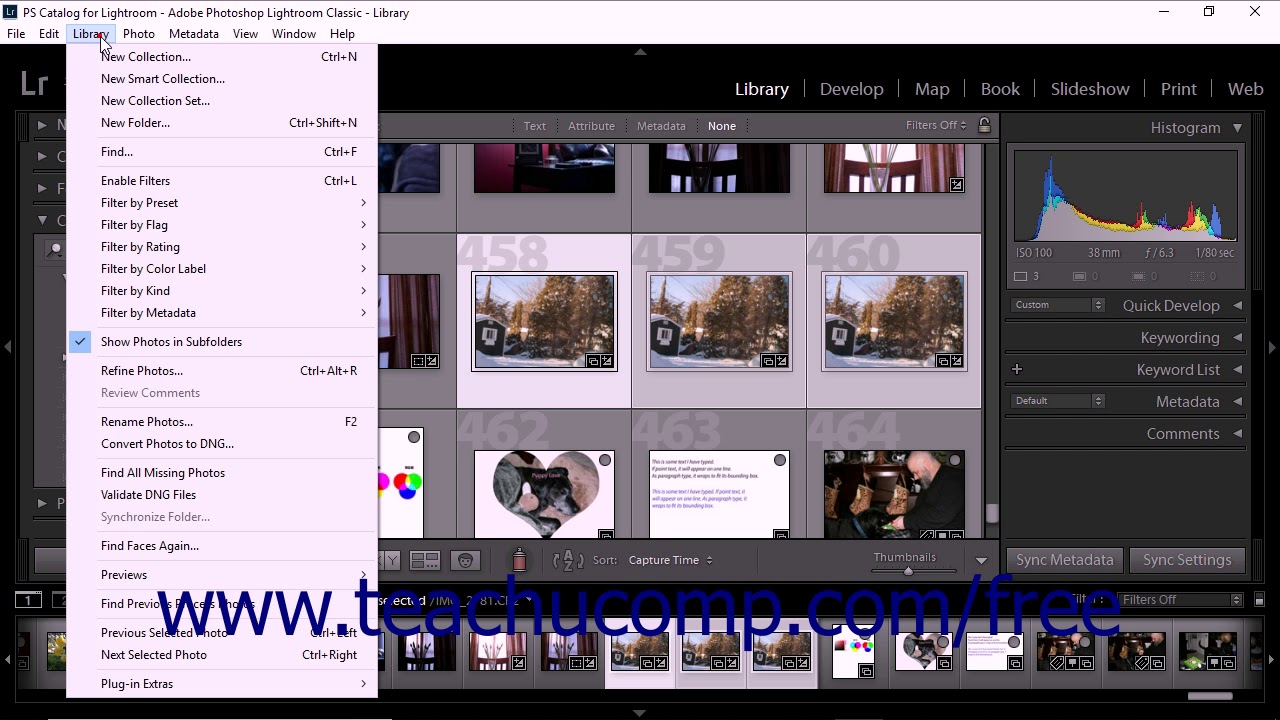The height and width of the screenshot is (720, 1280).
Task: Collapse the Histogram panel
Action: point(1237,128)
